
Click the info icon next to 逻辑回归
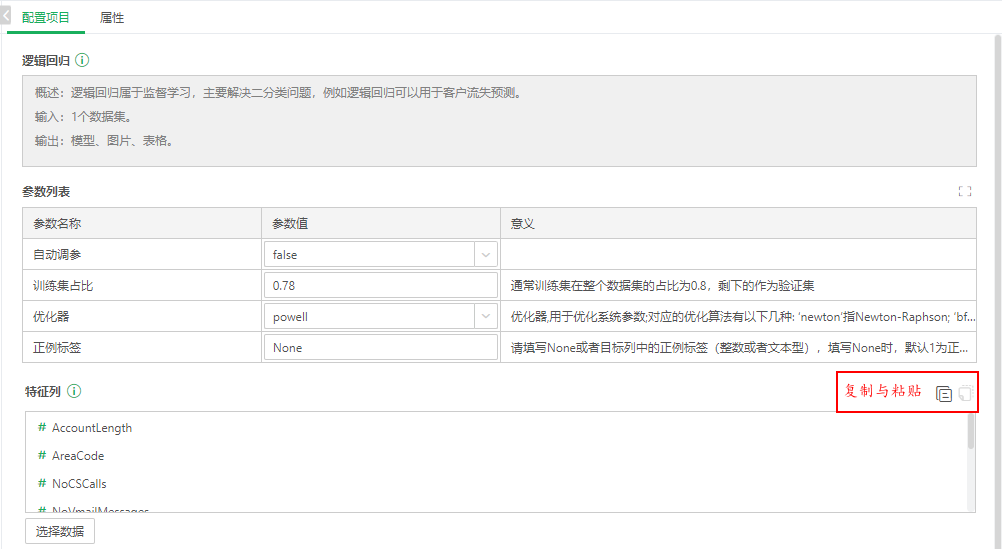pyautogui.click(x=82, y=61)
